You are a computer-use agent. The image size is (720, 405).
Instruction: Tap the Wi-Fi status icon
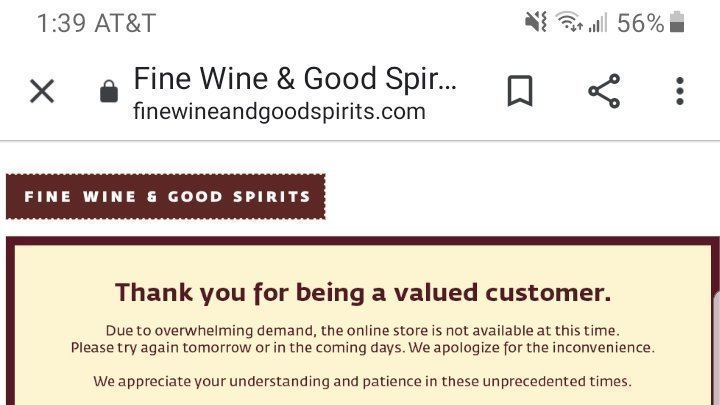(x=569, y=22)
